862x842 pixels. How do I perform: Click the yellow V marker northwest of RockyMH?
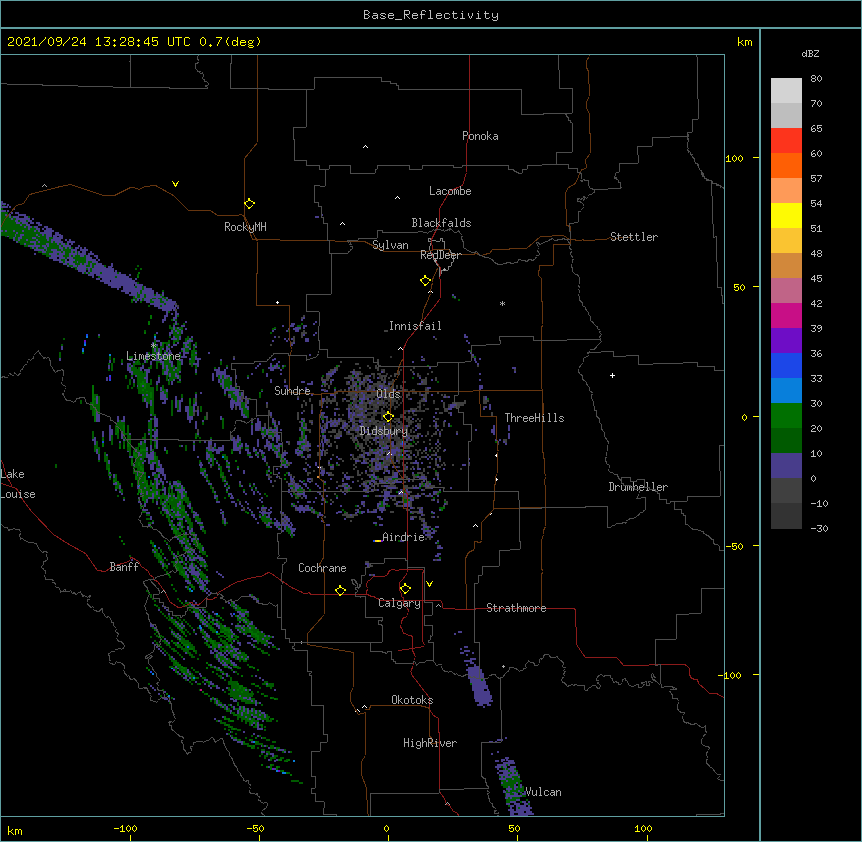[x=175, y=184]
